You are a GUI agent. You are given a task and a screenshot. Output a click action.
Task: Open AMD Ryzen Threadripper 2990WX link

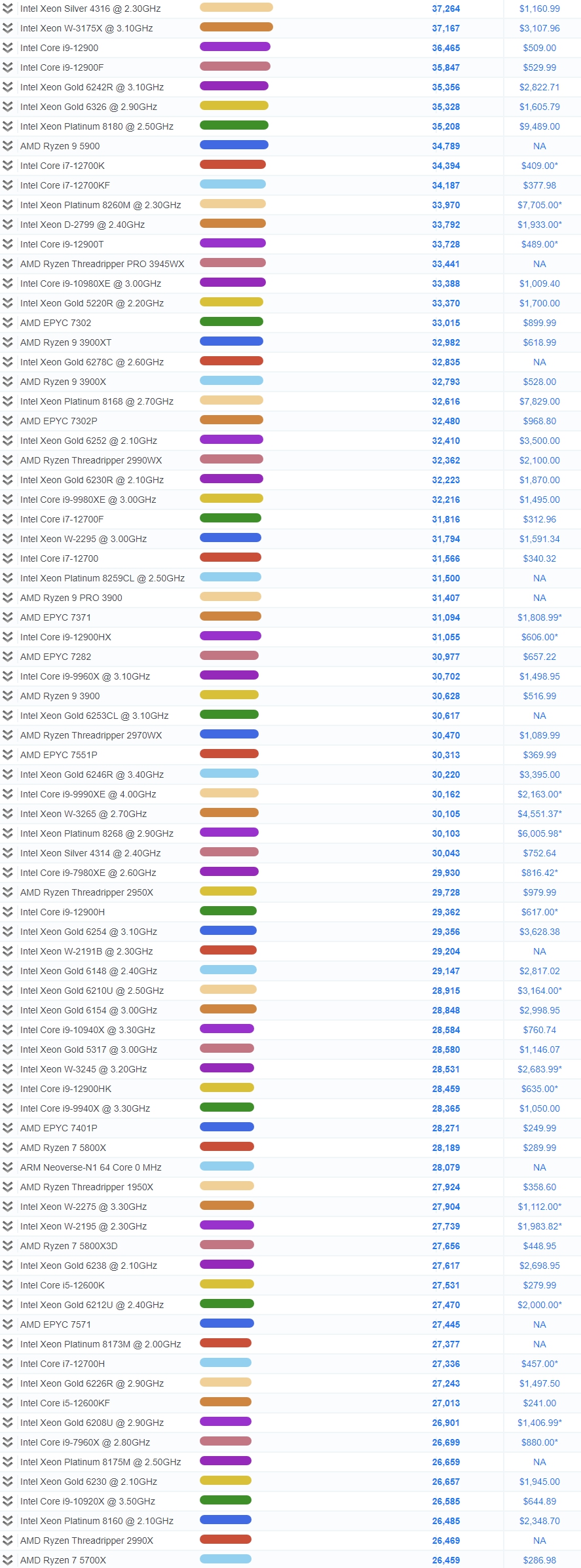coord(91,460)
